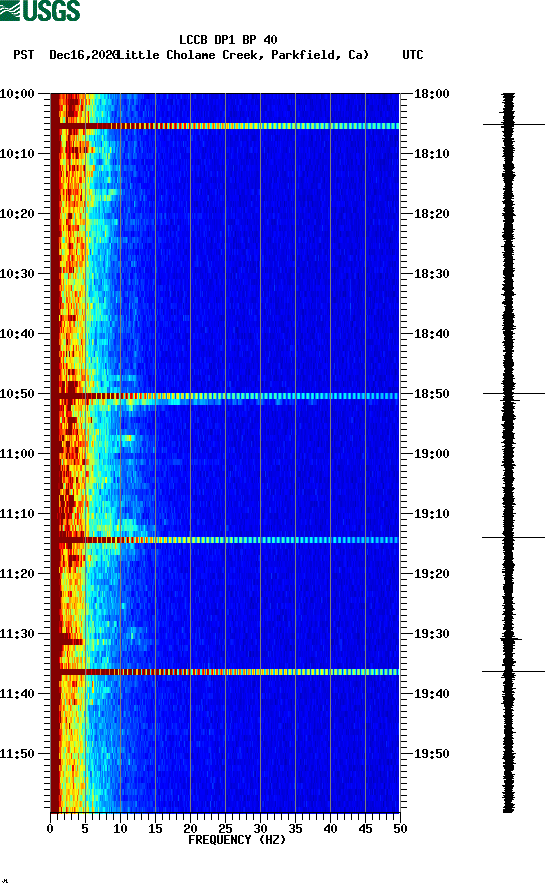
Task: Click the 'Little Cholame Creek, Parkfield, Ca)' text
Action: coord(244,55)
